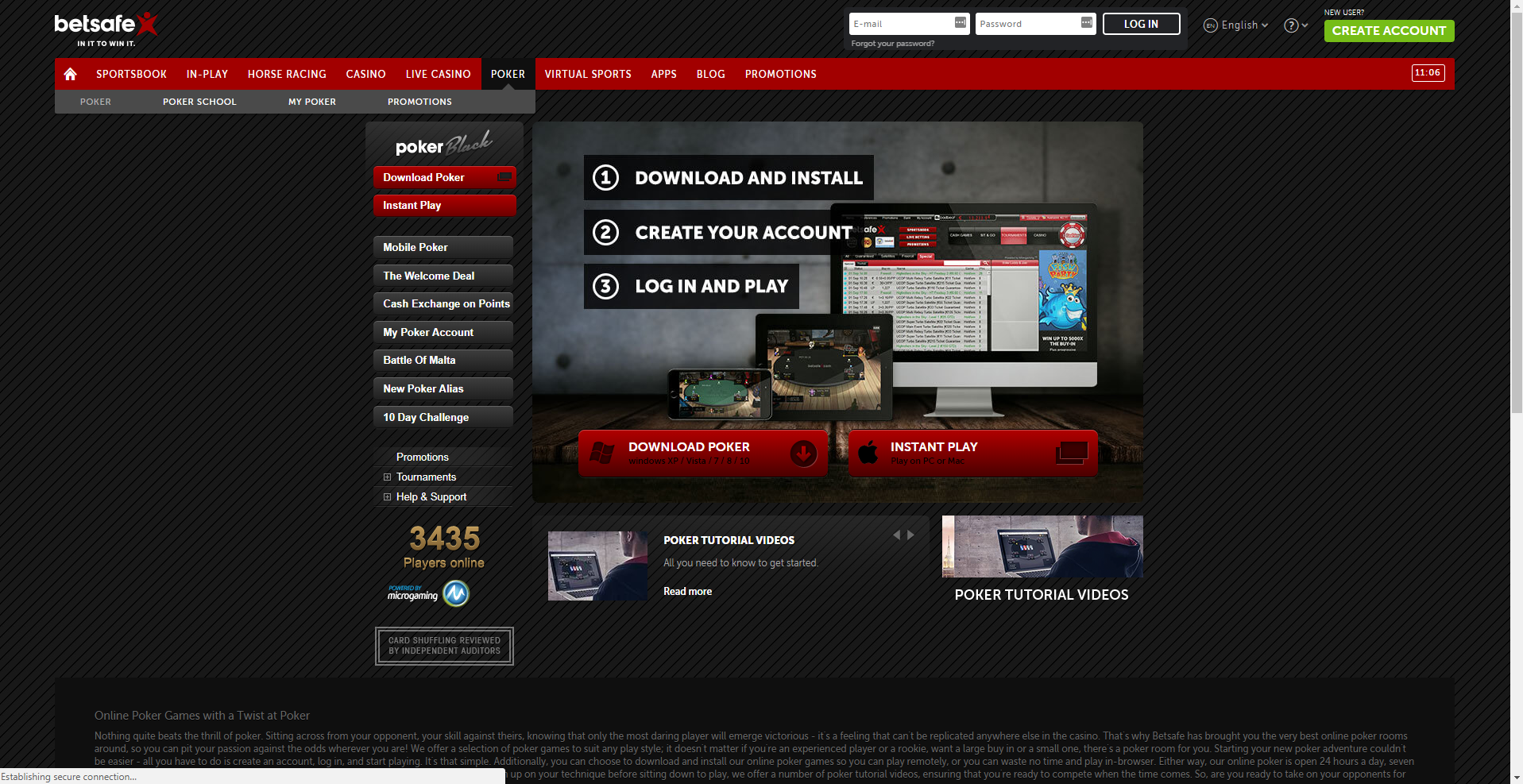This screenshot has width=1523, height=784.
Task: Click the large Download Poker banner button
Action: 703,454
